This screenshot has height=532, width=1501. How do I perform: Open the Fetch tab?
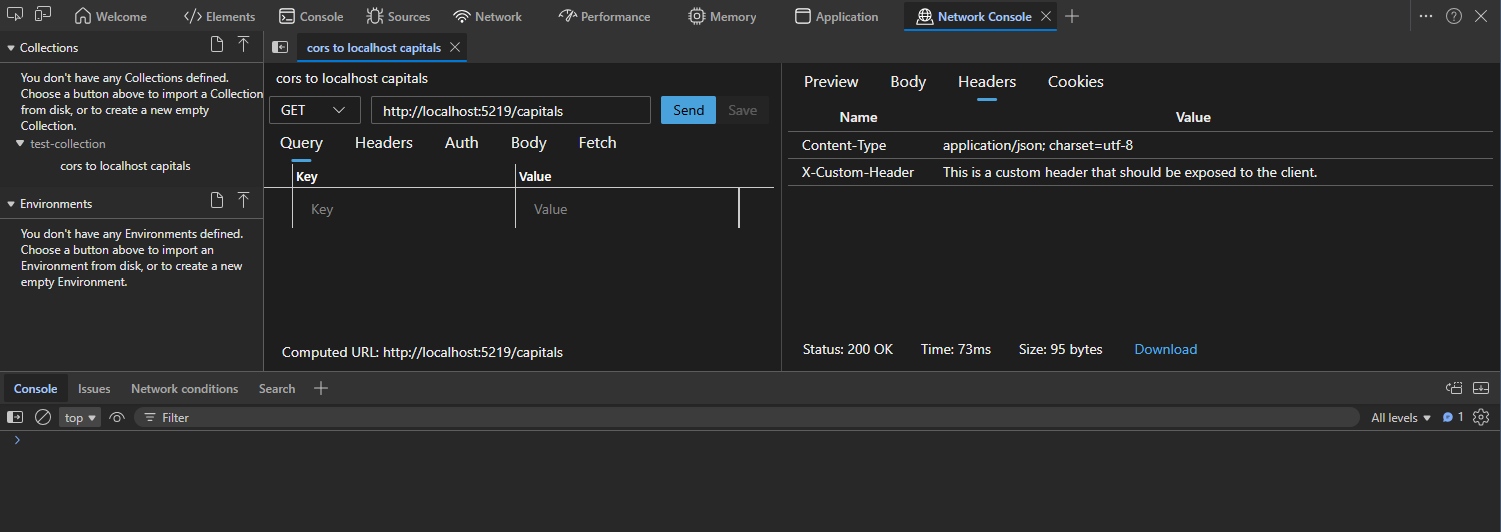(x=598, y=143)
